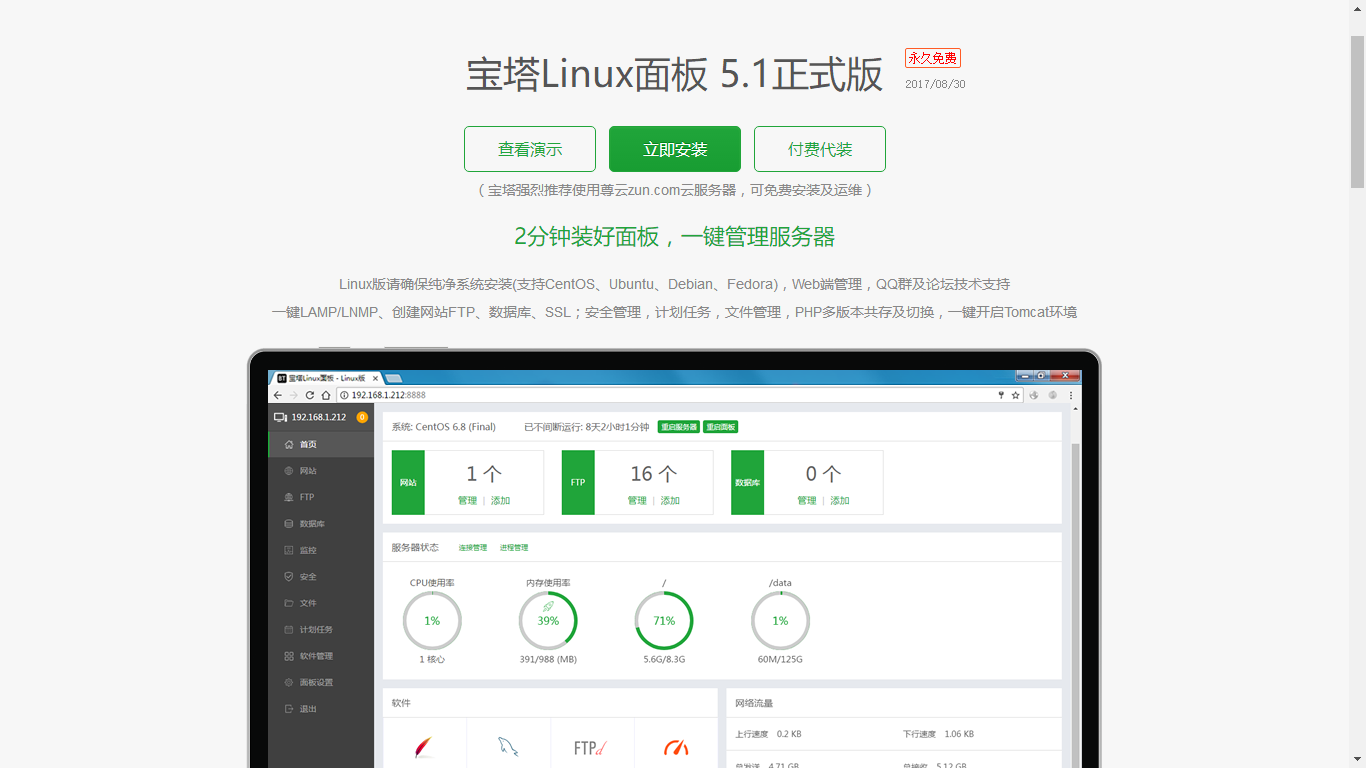The width and height of the screenshot is (1366, 768).
Task: Click the 查看演示 button
Action: (x=530, y=149)
